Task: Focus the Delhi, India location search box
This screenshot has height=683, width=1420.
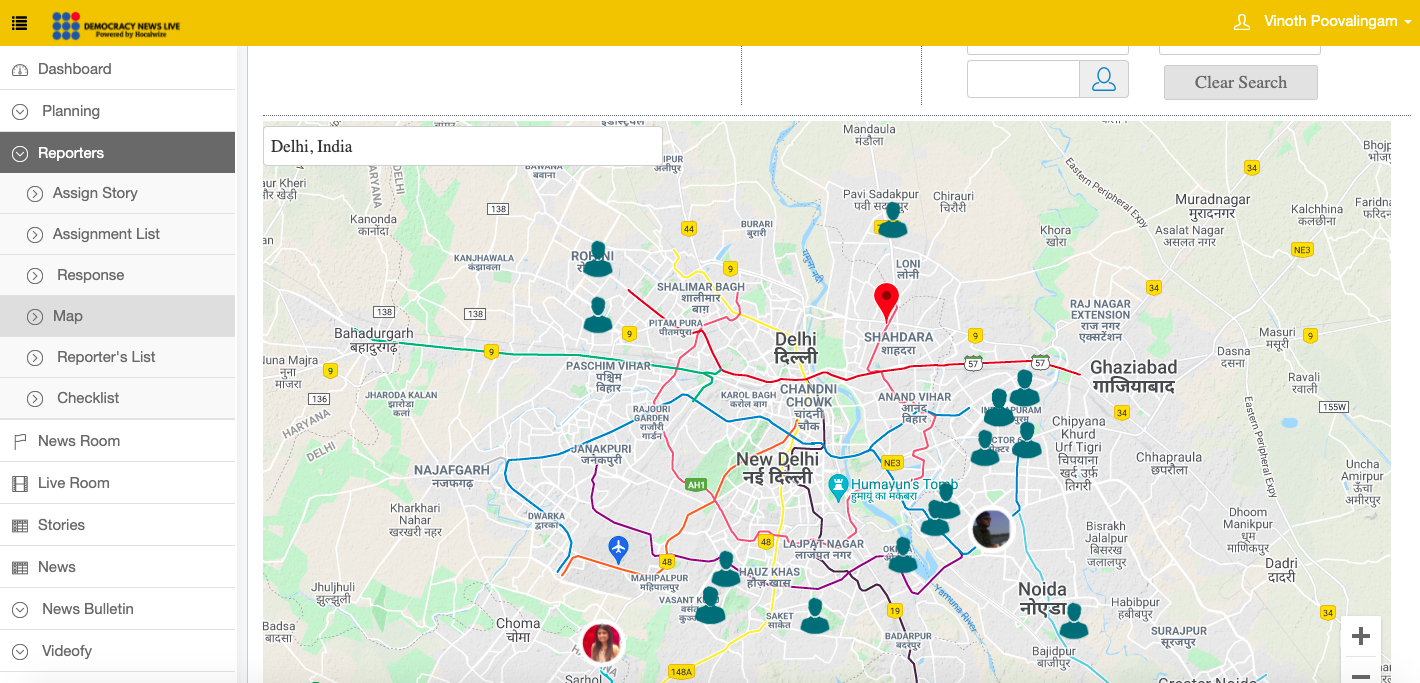Action: click(x=463, y=146)
